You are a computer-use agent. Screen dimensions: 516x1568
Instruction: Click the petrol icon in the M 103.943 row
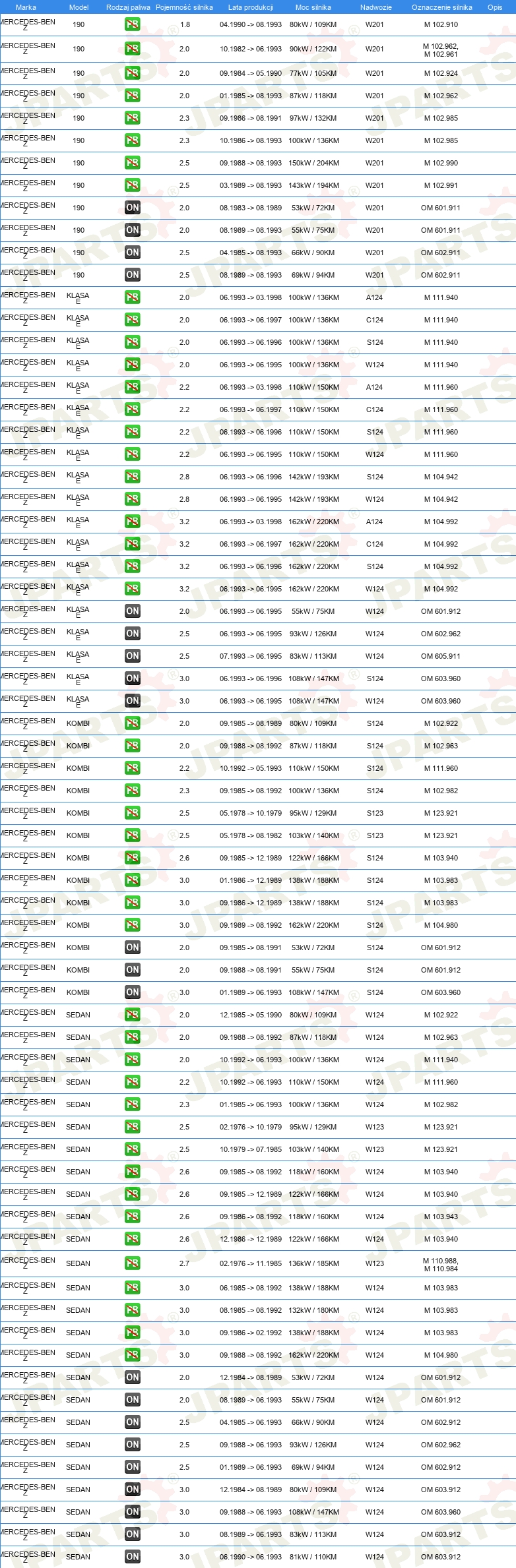point(133,1217)
